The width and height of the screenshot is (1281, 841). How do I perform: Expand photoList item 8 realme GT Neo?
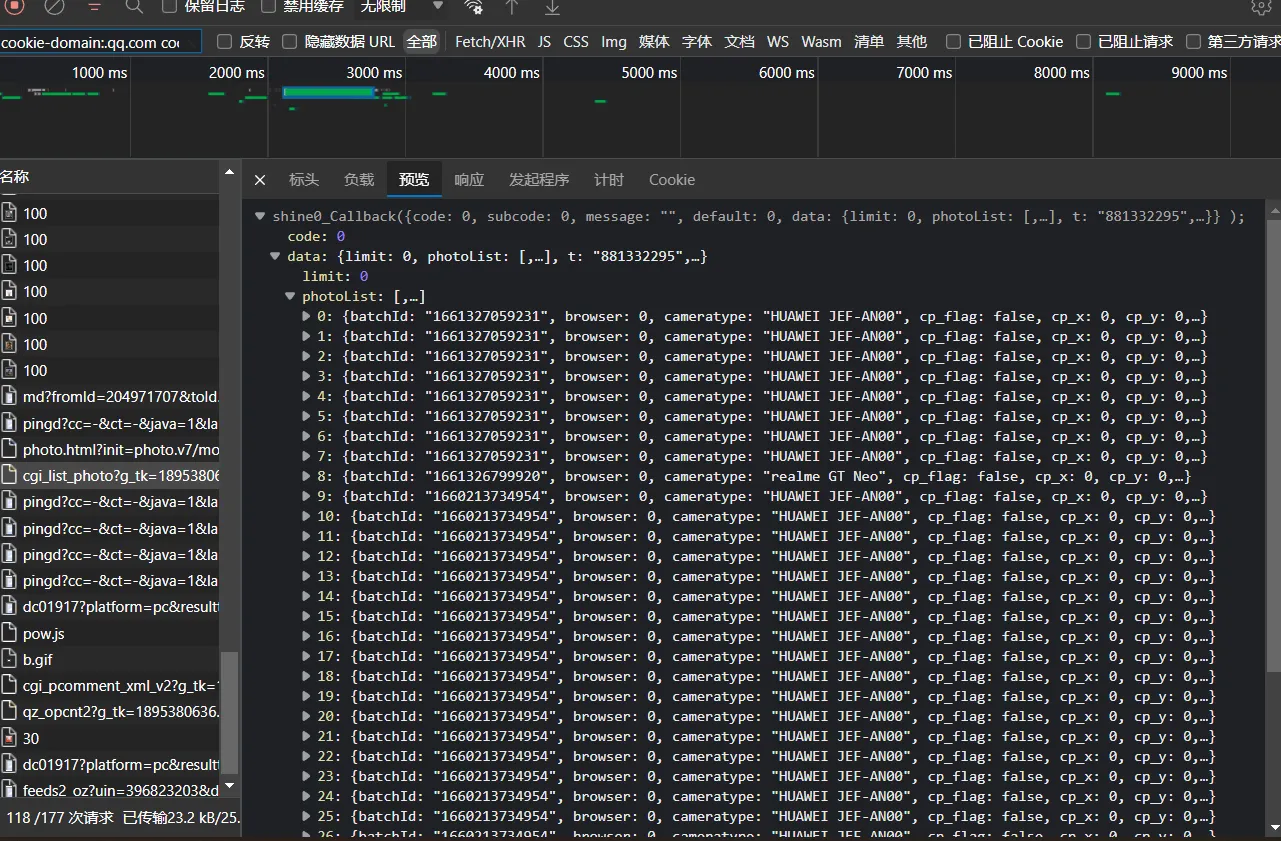[307, 477]
